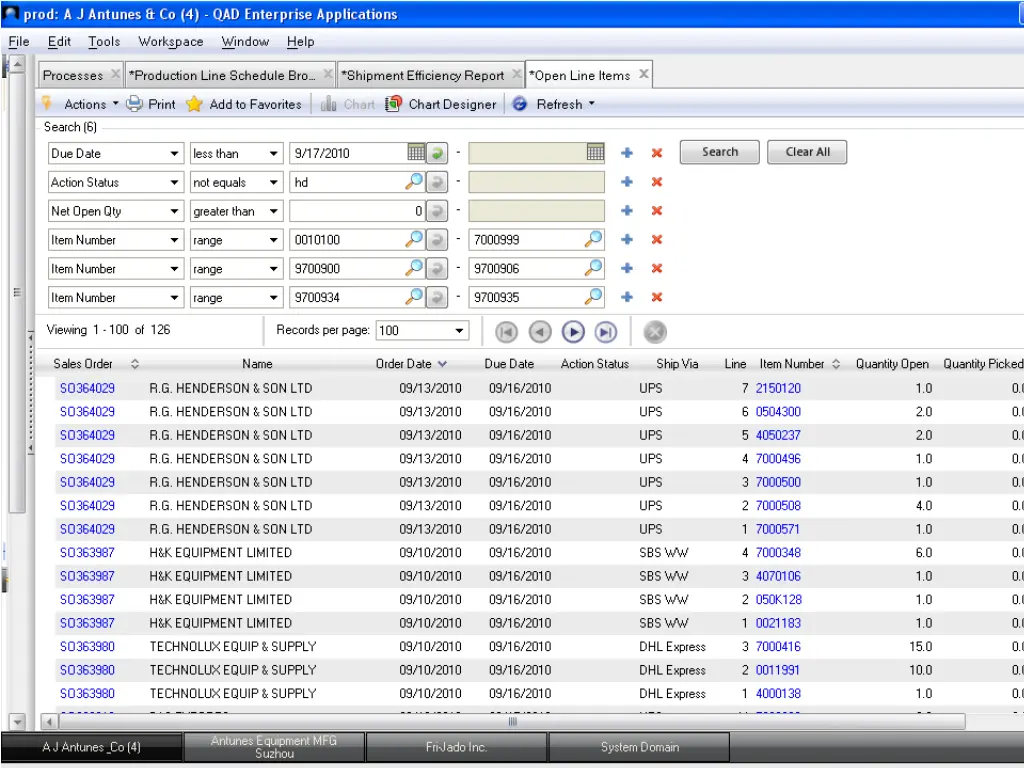Image resolution: width=1024 pixels, height=768 pixels.
Task: Click the Add to Favorites star
Action: coord(194,104)
